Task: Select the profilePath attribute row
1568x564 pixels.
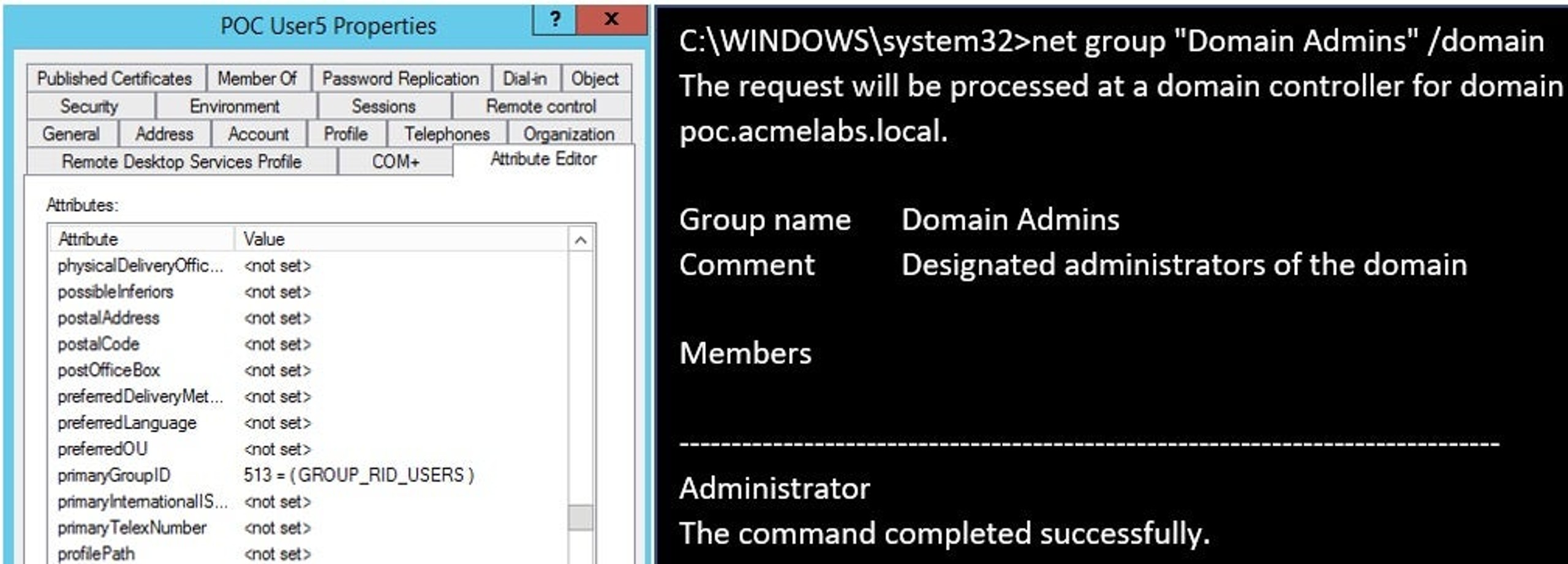Action: point(309,554)
